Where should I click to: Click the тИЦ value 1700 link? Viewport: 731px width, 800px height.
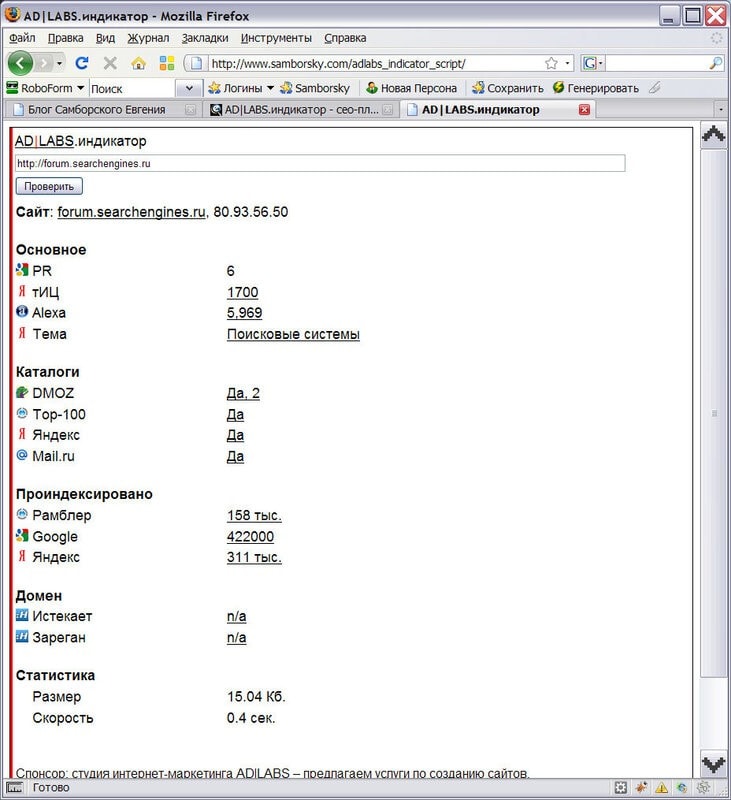[x=242, y=292]
